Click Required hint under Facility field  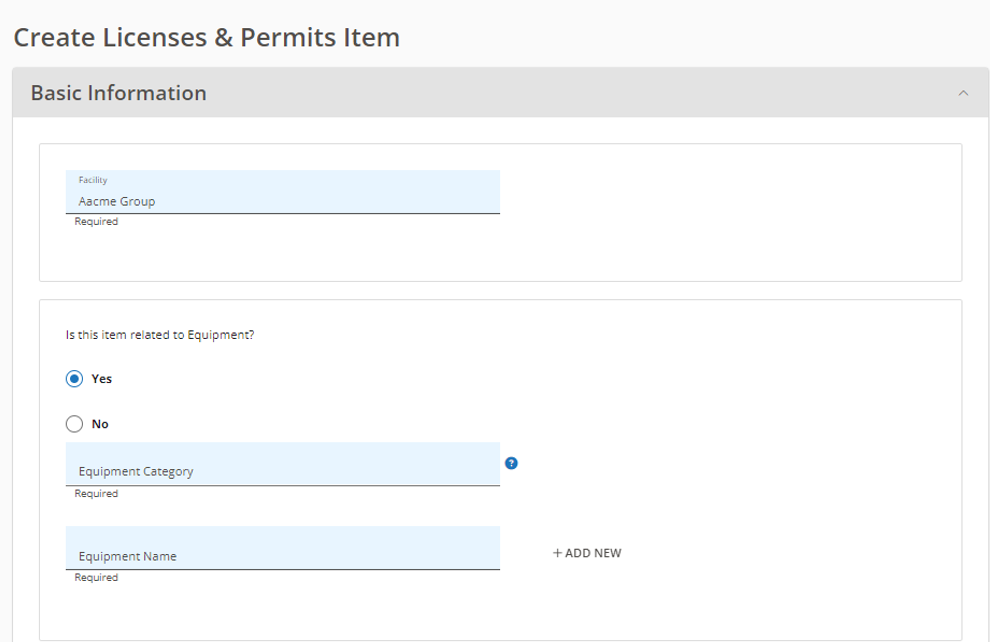[x=96, y=222]
